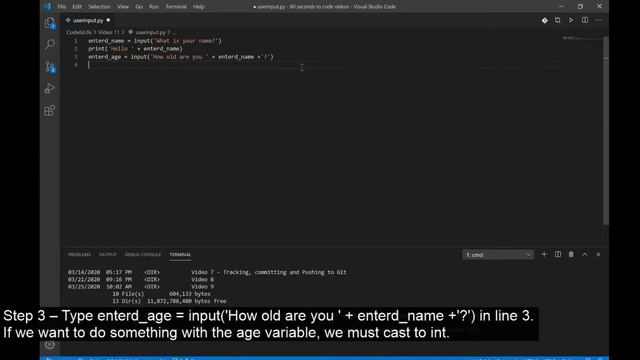This screenshot has height=360, width=640.
Task: Switch to the TERMINAL panel tab
Action: [x=180, y=254]
